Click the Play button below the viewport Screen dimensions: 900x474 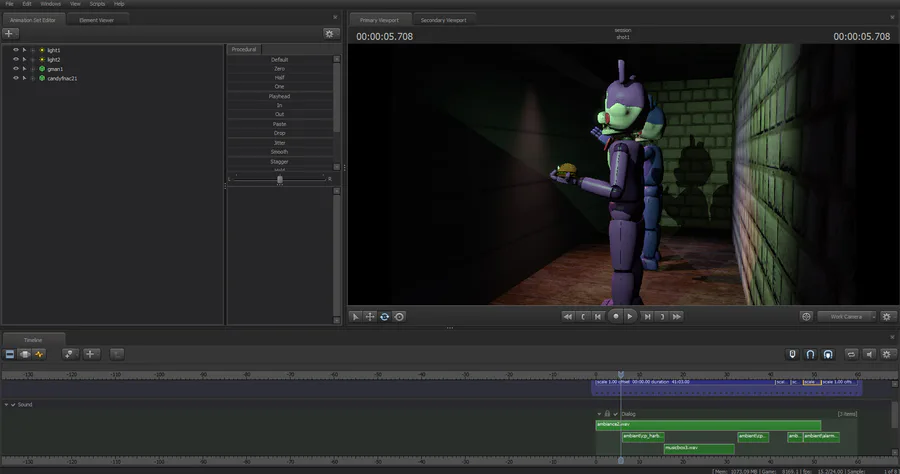pos(630,316)
